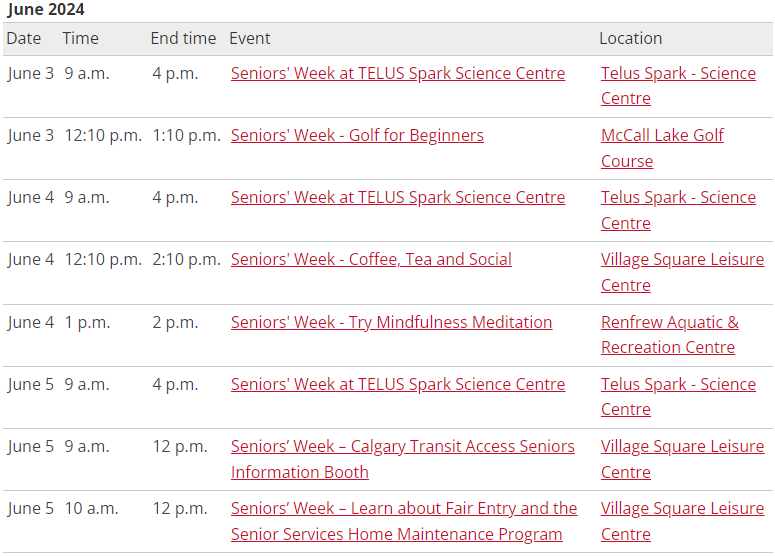Open June 3 Seniors' Week at TELUS Spark event
775x556 pixels.
pos(397,74)
